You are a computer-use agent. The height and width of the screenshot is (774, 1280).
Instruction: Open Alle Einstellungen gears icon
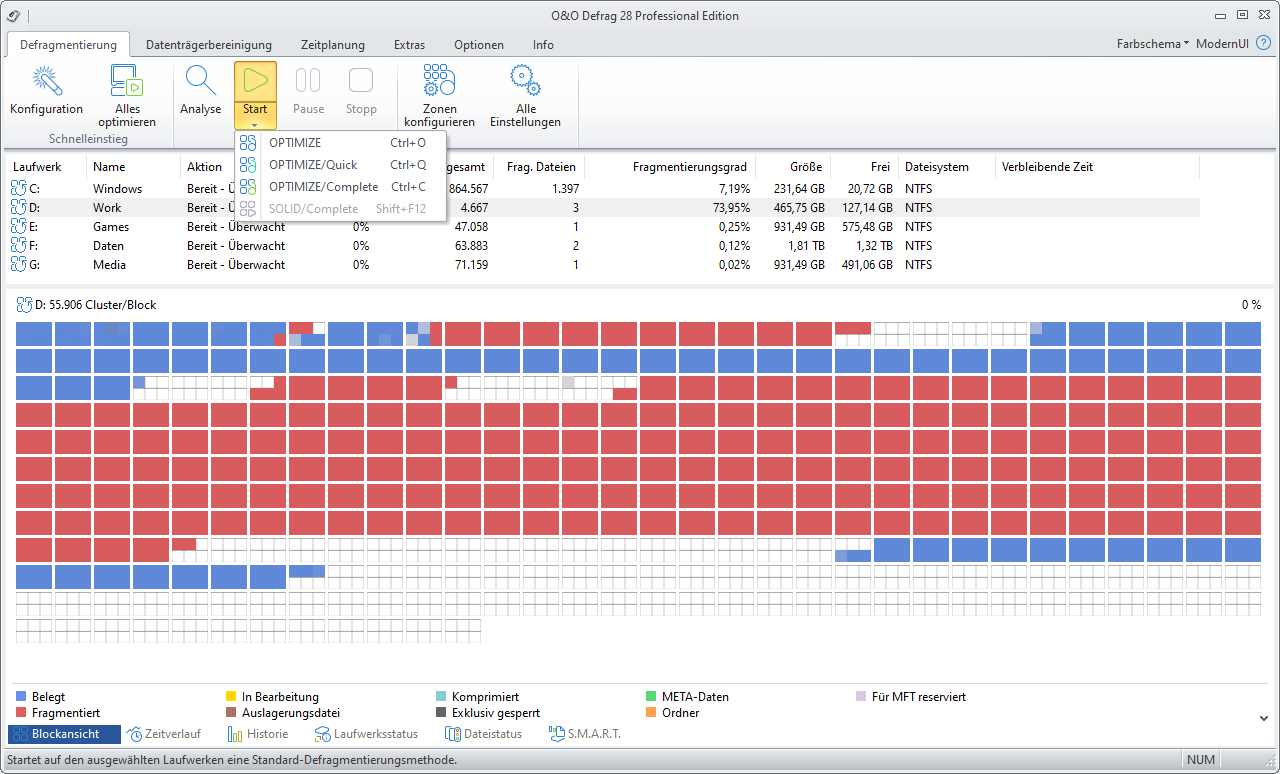(x=525, y=81)
